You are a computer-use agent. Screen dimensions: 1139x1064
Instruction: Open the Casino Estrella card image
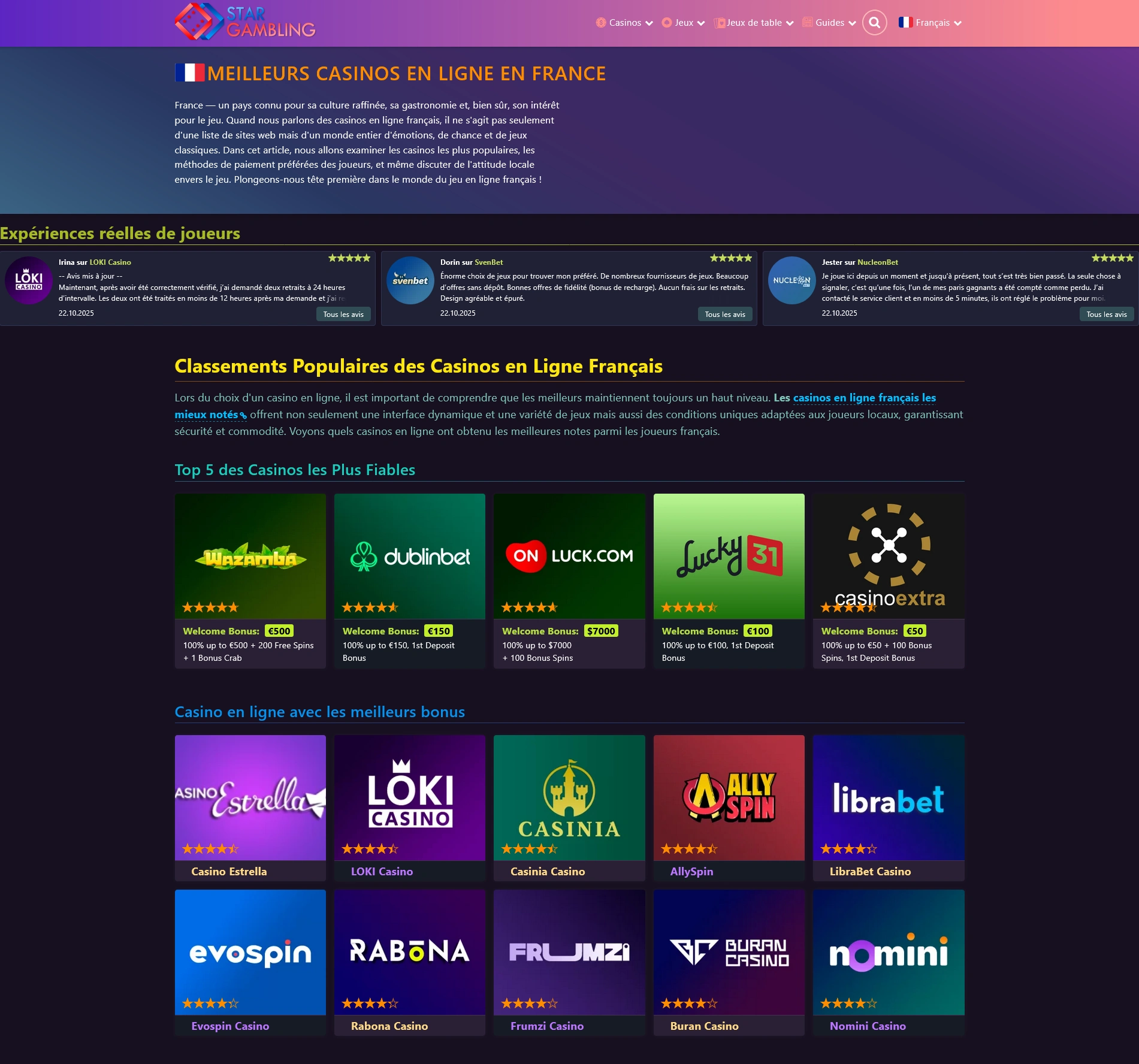(x=250, y=797)
